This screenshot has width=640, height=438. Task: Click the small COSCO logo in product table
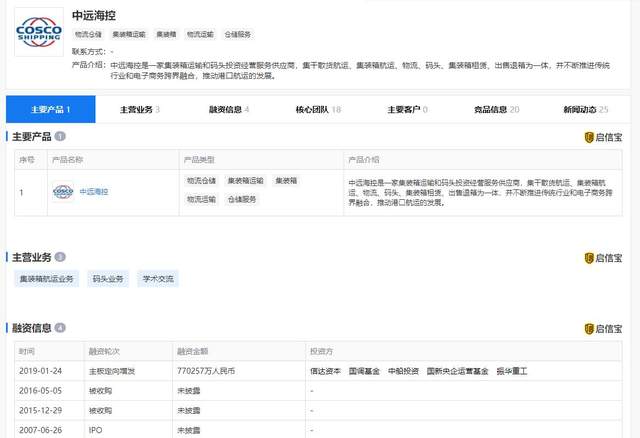pos(63,190)
